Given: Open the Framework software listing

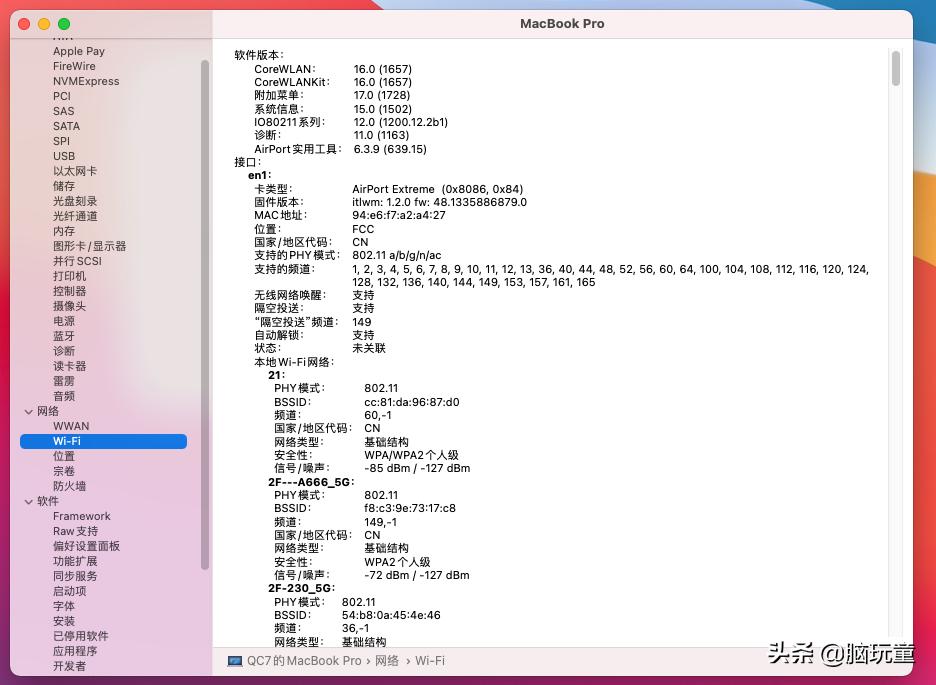Looking at the screenshot, I should coord(81,516).
